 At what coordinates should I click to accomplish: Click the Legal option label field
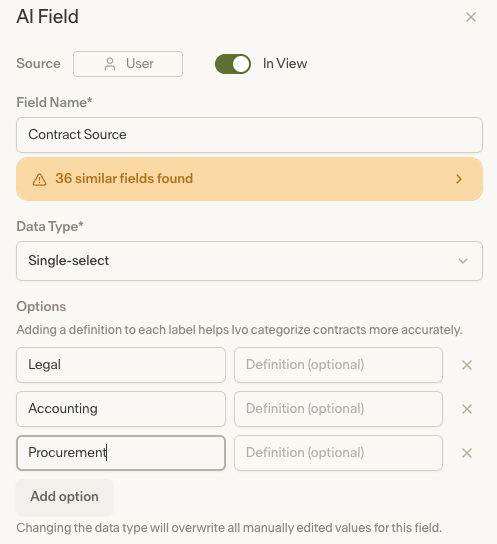(x=121, y=365)
